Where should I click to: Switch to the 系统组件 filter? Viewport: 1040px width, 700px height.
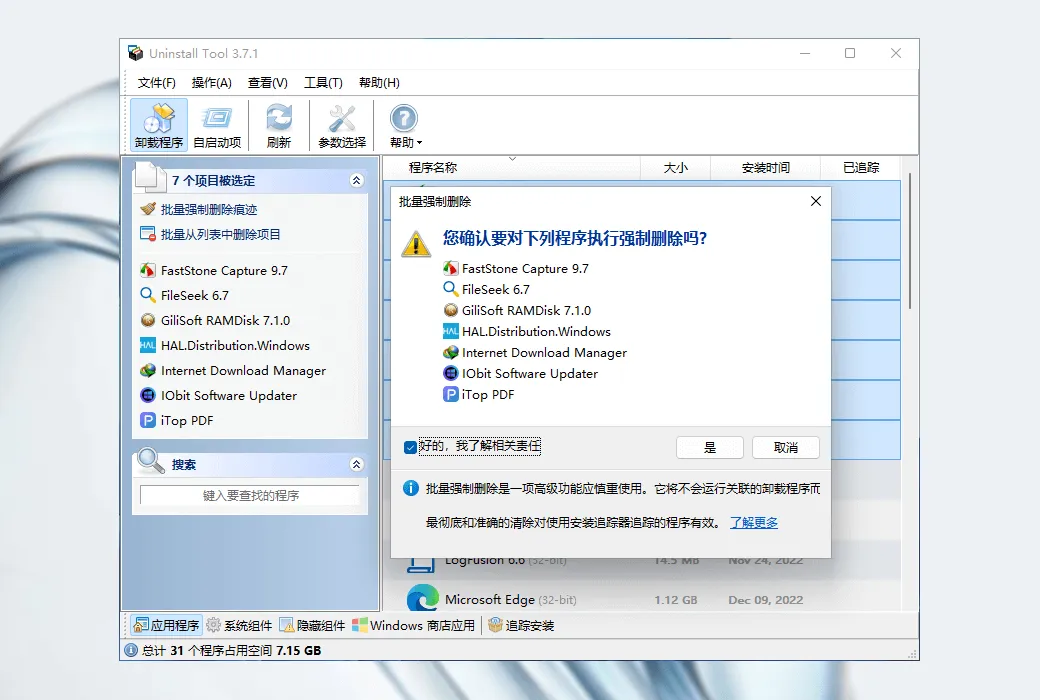tap(239, 625)
